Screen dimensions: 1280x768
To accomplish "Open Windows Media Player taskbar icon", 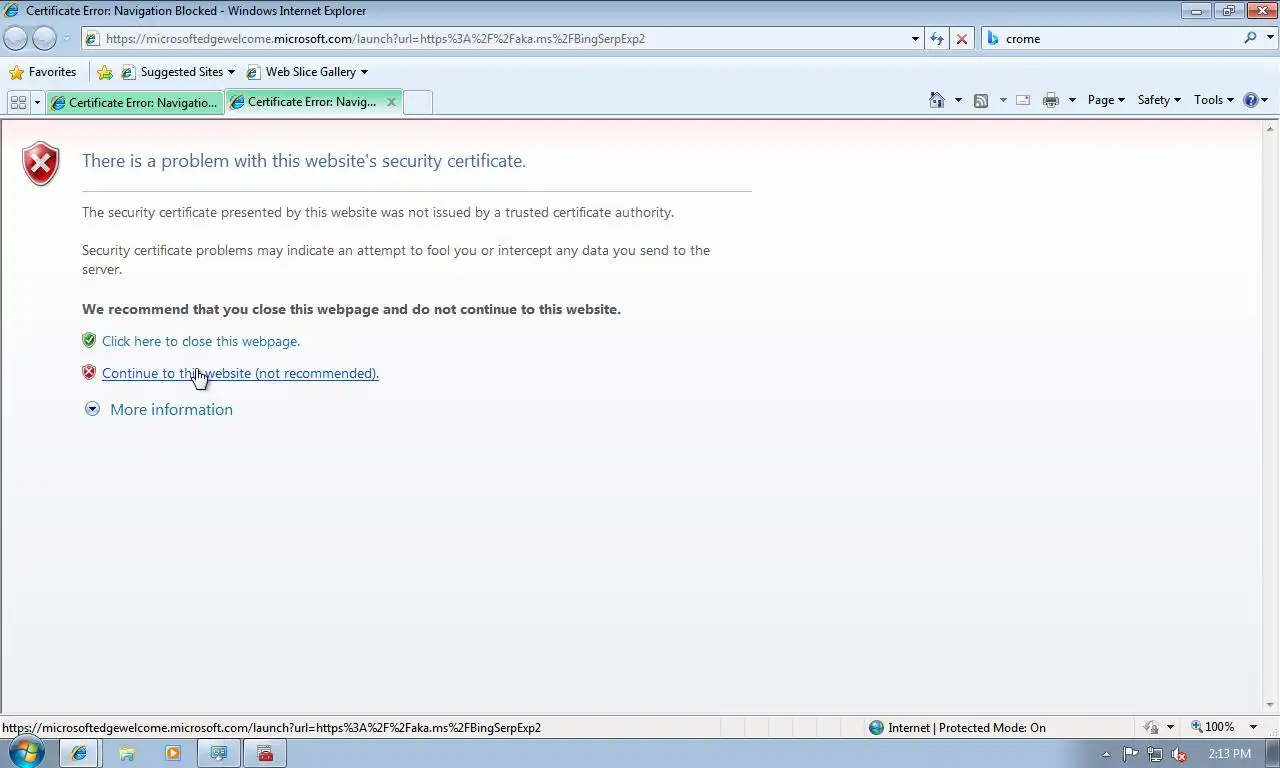I will (x=173, y=754).
